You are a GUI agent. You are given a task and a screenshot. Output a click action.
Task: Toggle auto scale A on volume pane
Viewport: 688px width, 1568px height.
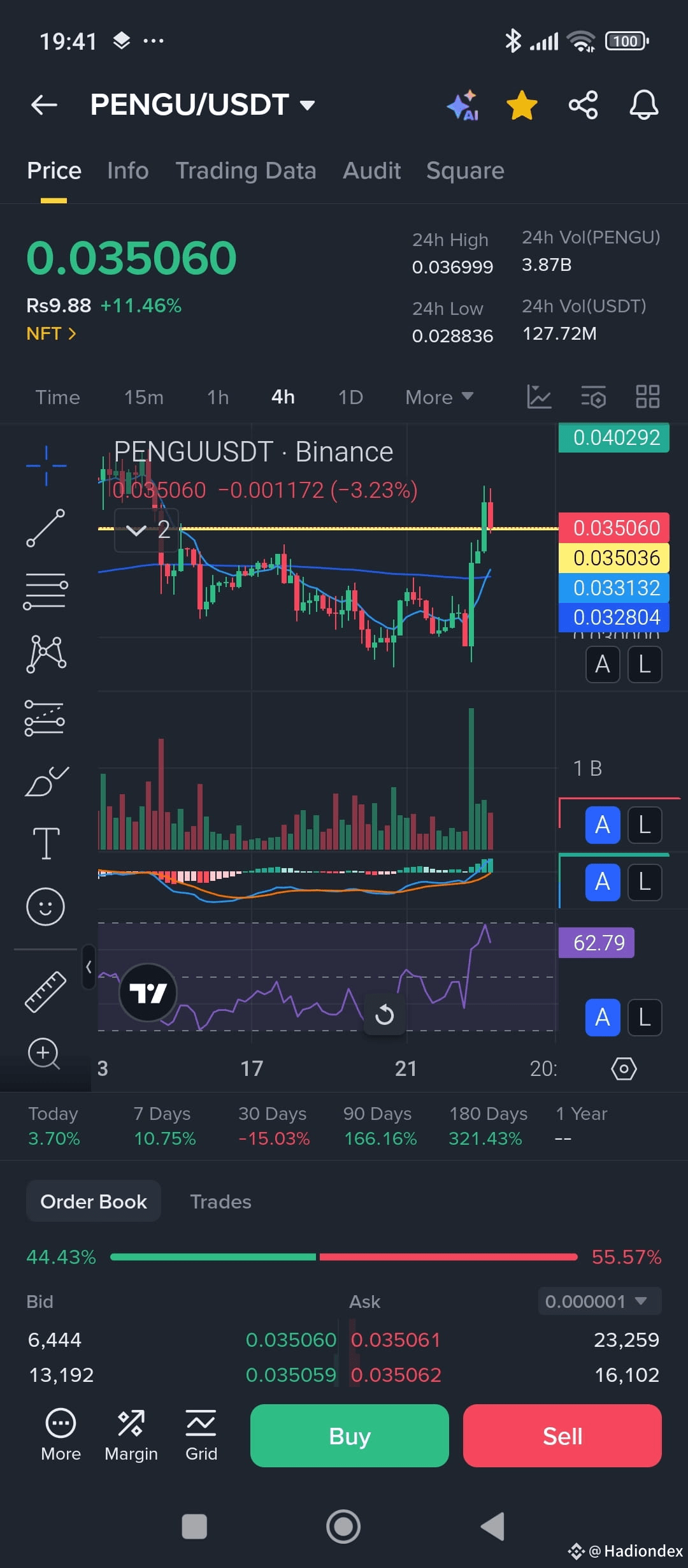[x=603, y=825]
